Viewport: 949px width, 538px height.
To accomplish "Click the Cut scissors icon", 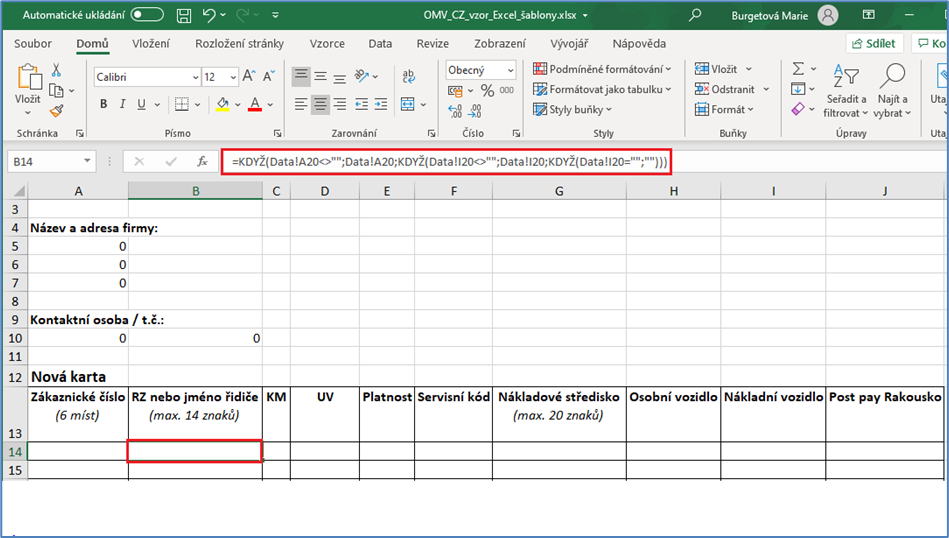I will point(56,70).
